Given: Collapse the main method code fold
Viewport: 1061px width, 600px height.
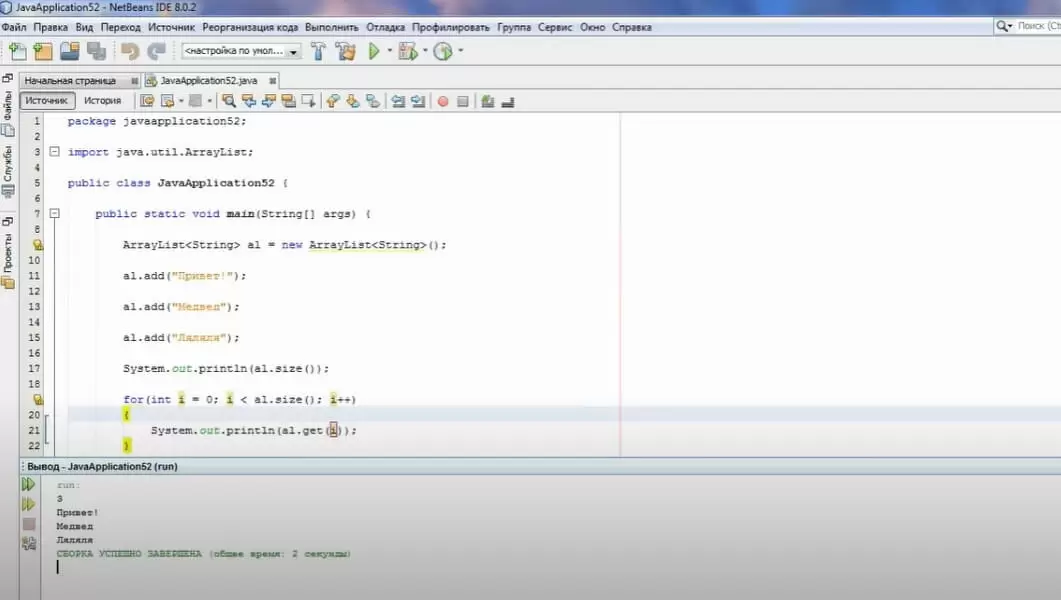Looking at the screenshot, I should pos(54,213).
